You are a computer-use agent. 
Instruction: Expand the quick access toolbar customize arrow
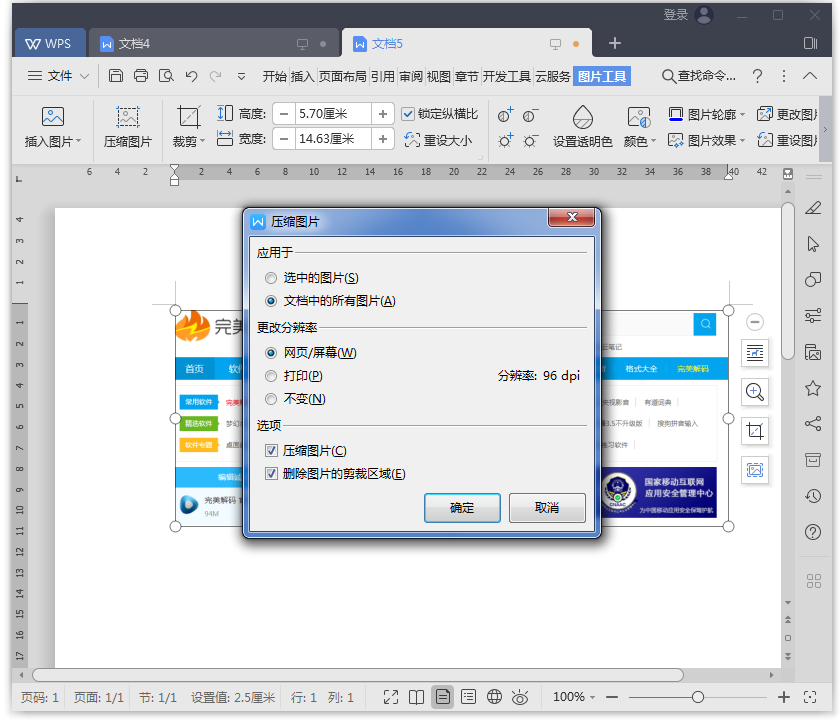(x=241, y=76)
